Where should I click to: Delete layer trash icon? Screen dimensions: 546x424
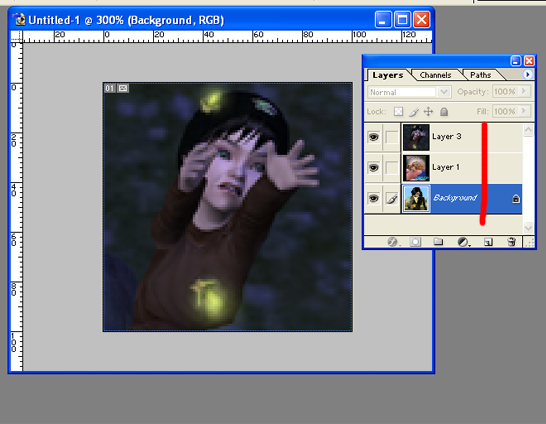511,242
